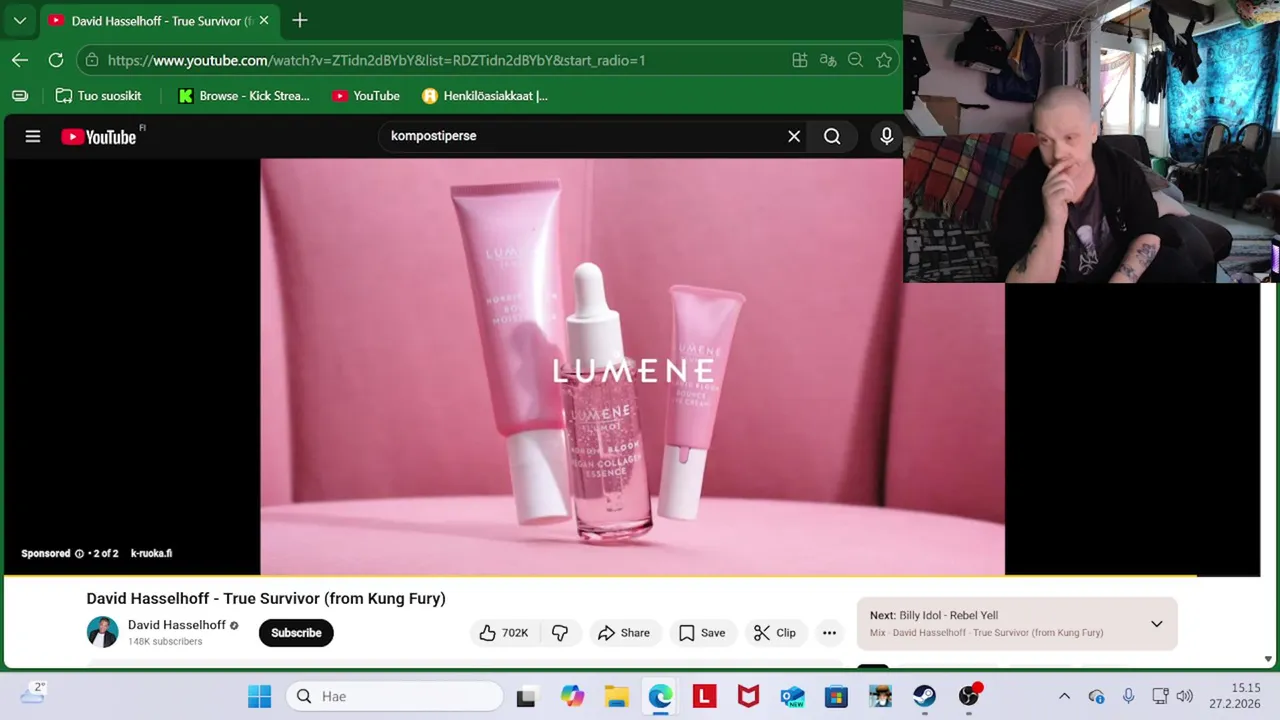Screen dimensions: 1280x720
Task: Open Windows Start menu
Action: (259, 696)
